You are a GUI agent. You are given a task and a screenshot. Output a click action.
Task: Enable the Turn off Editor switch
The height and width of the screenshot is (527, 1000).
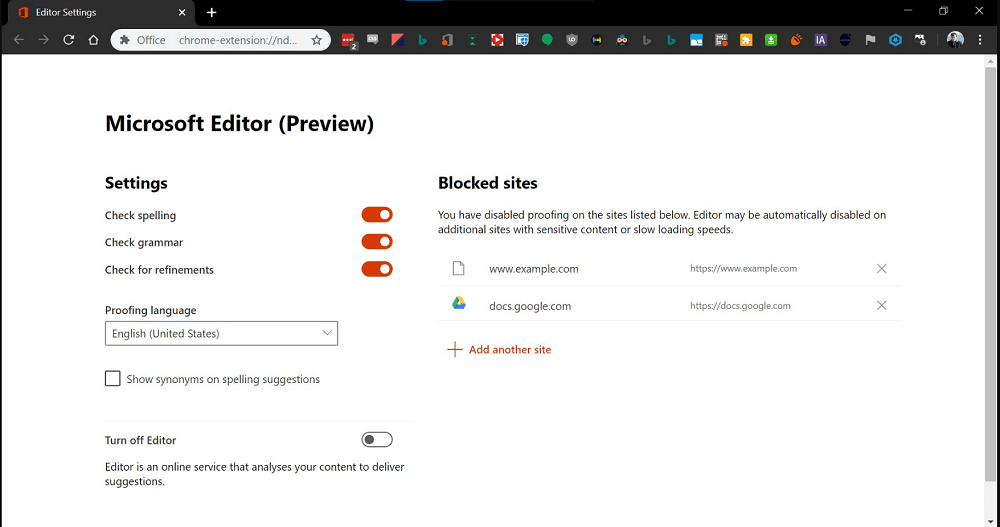pyautogui.click(x=377, y=440)
